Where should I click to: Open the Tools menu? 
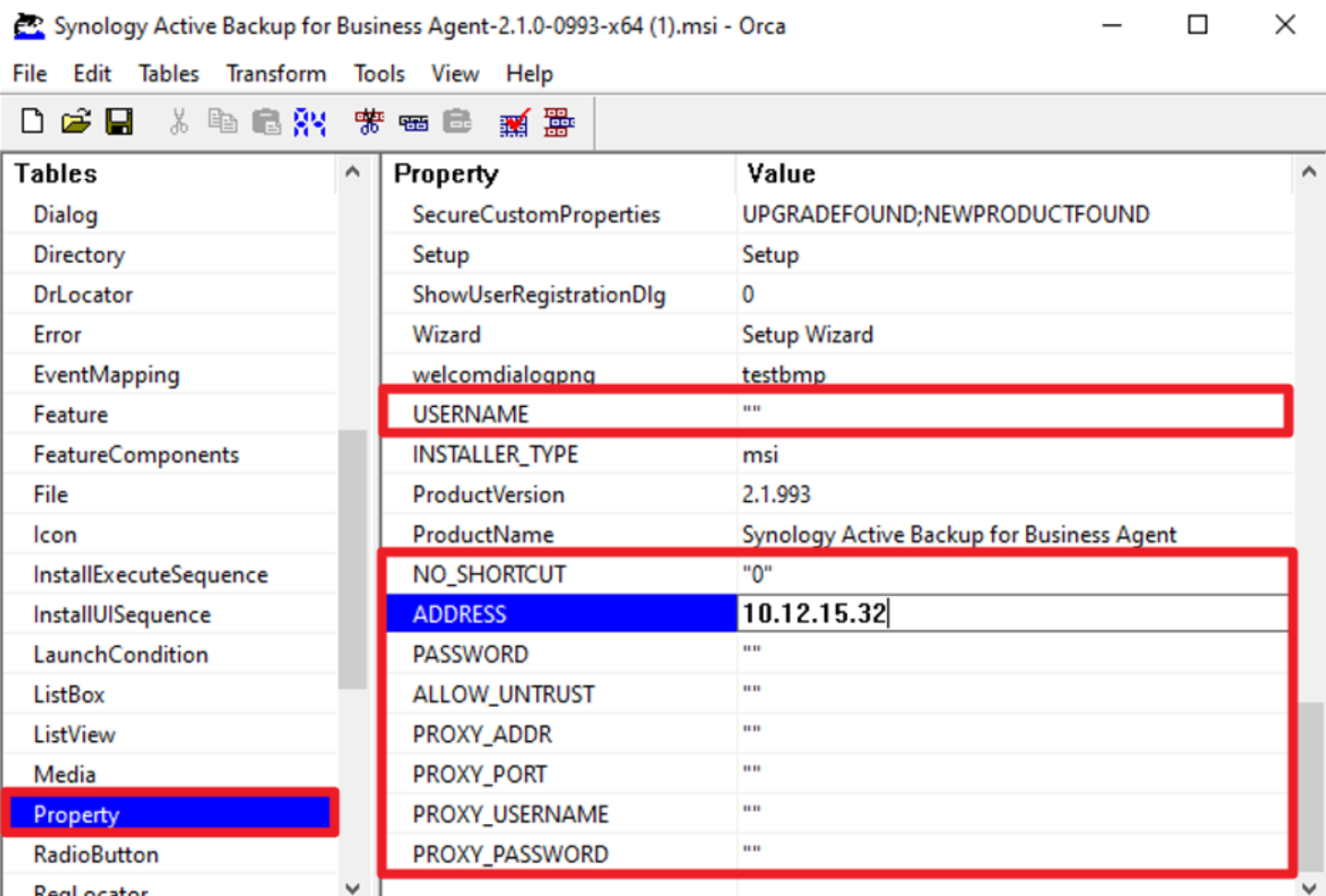tap(379, 74)
